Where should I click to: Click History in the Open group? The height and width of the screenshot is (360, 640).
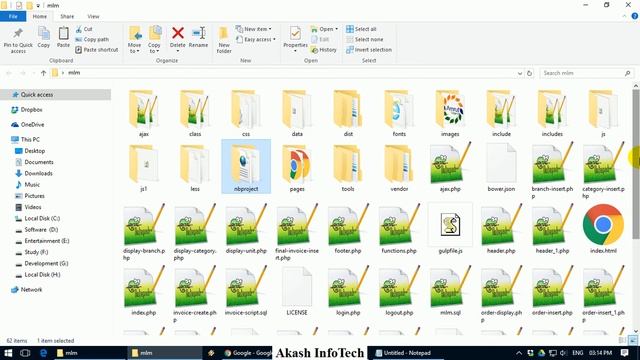[x=324, y=50]
